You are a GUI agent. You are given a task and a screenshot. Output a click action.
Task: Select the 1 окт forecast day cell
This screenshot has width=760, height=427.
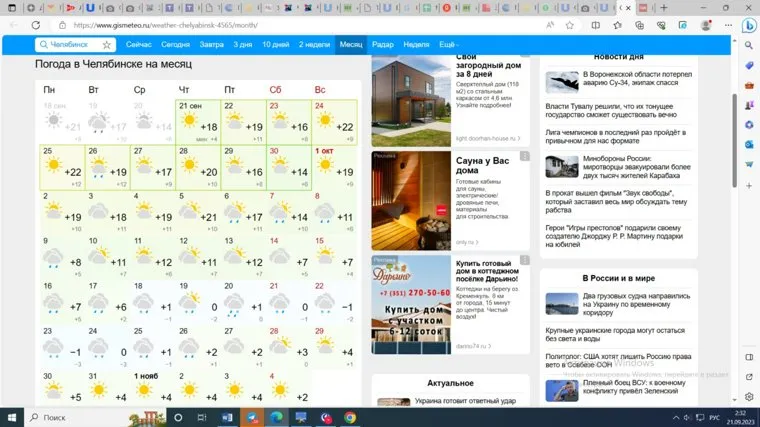(x=336, y=167)
